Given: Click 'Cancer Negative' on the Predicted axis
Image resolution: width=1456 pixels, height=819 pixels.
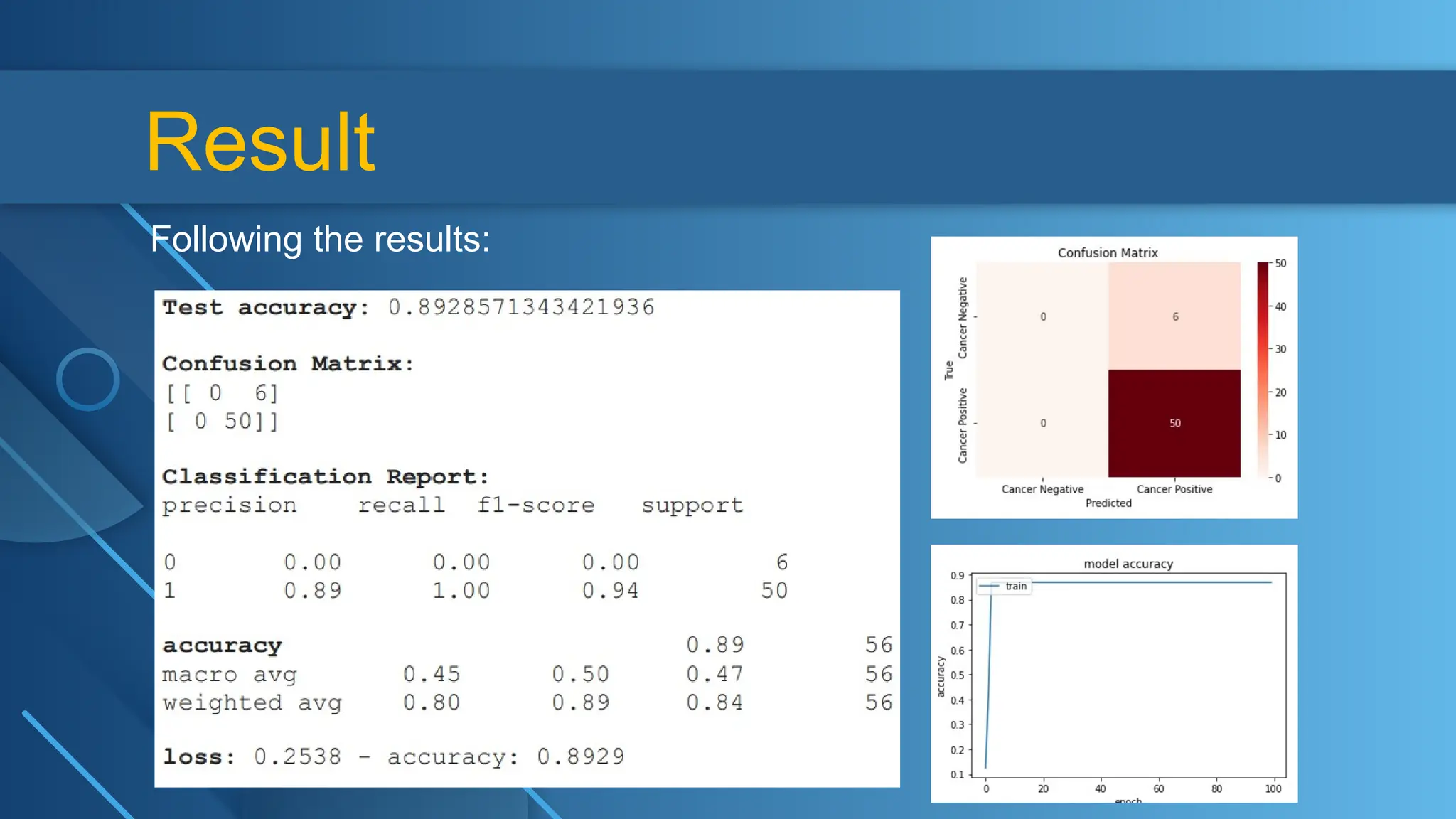Looking at the screenshot, I should click(1042, 489).
